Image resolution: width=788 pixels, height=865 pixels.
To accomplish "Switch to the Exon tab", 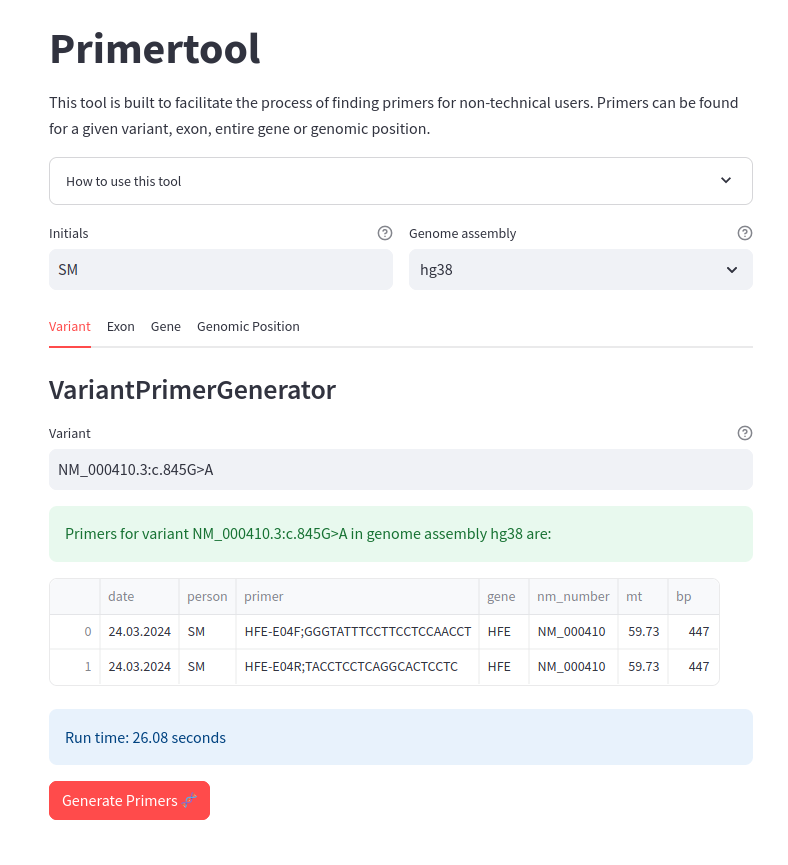I will [121, 327].
